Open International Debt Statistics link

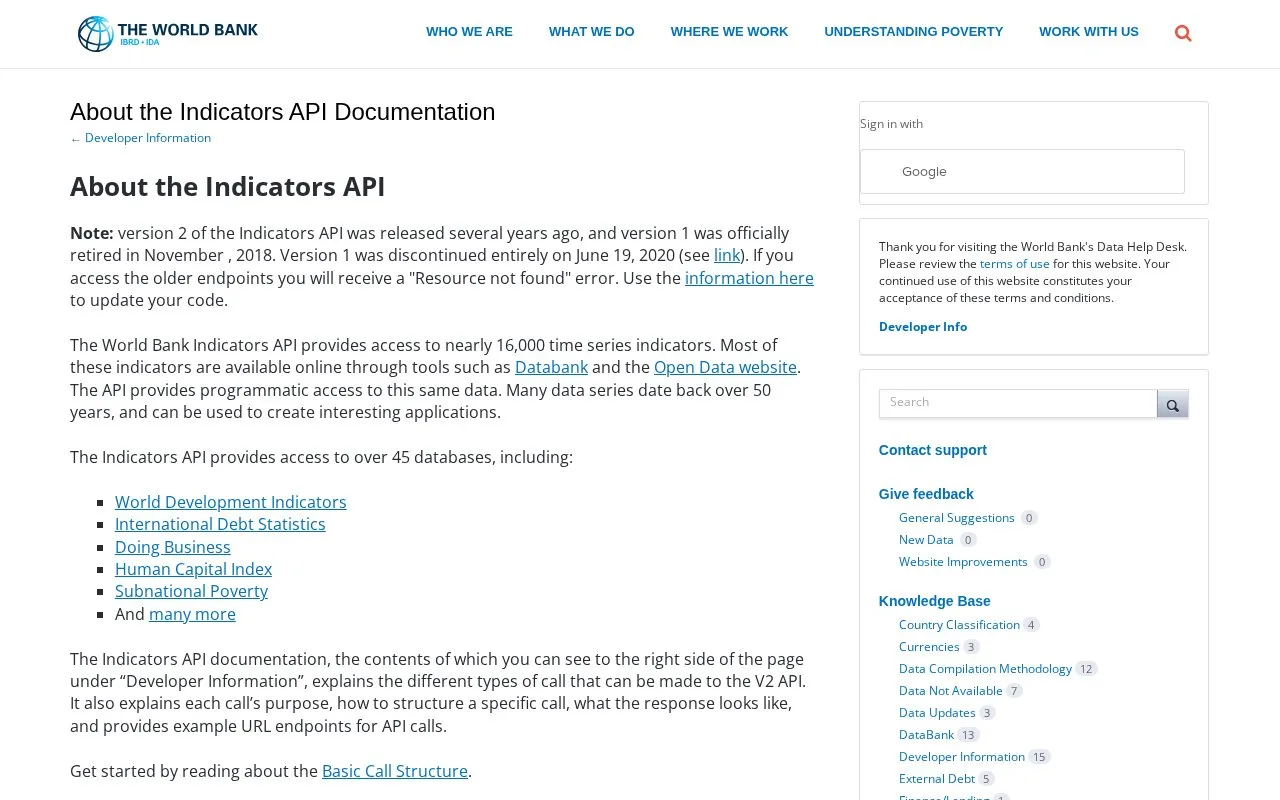[220, 524]
